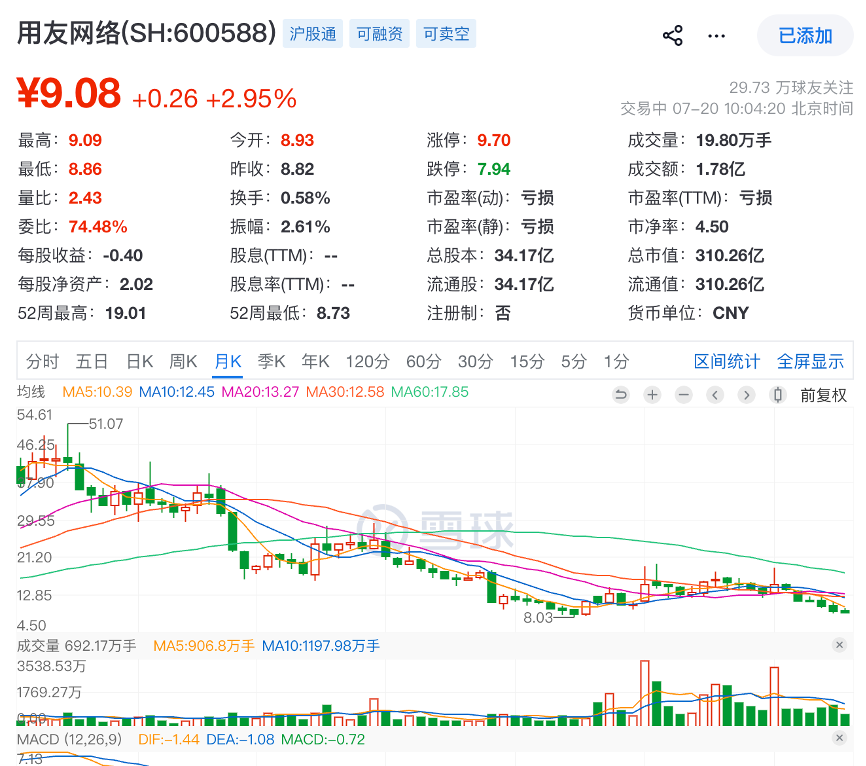Toggle the 已添加 watchlist button
Image resolution: width=866 pixels, height=766 pixels.
pos(805,36)
